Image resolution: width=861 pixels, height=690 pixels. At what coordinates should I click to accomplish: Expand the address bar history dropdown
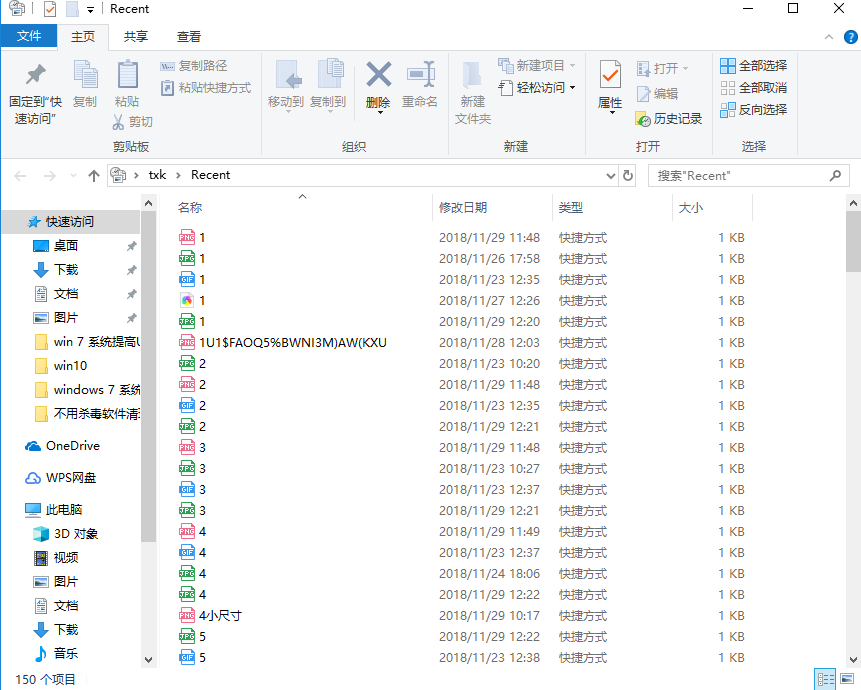tap(611, 175)
